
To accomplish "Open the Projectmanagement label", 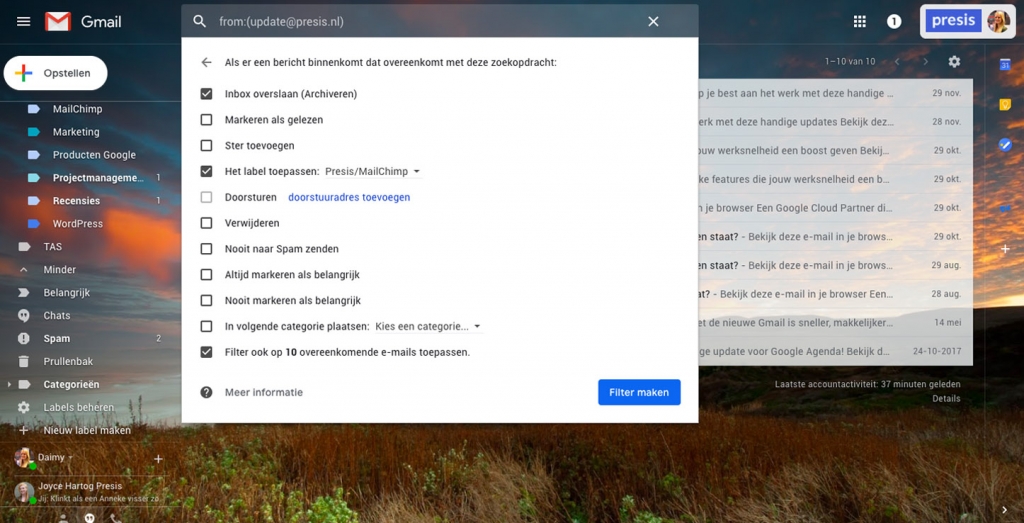I will tap(97, 178).
